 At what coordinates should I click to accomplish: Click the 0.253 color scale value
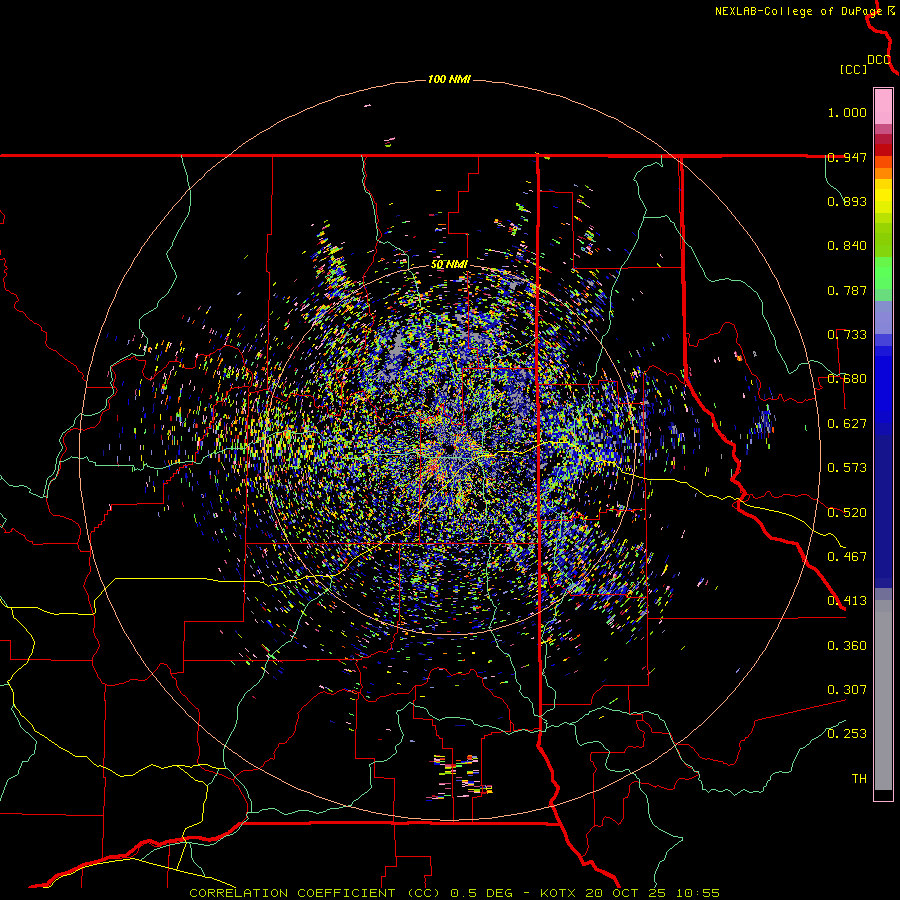(847, 734)
